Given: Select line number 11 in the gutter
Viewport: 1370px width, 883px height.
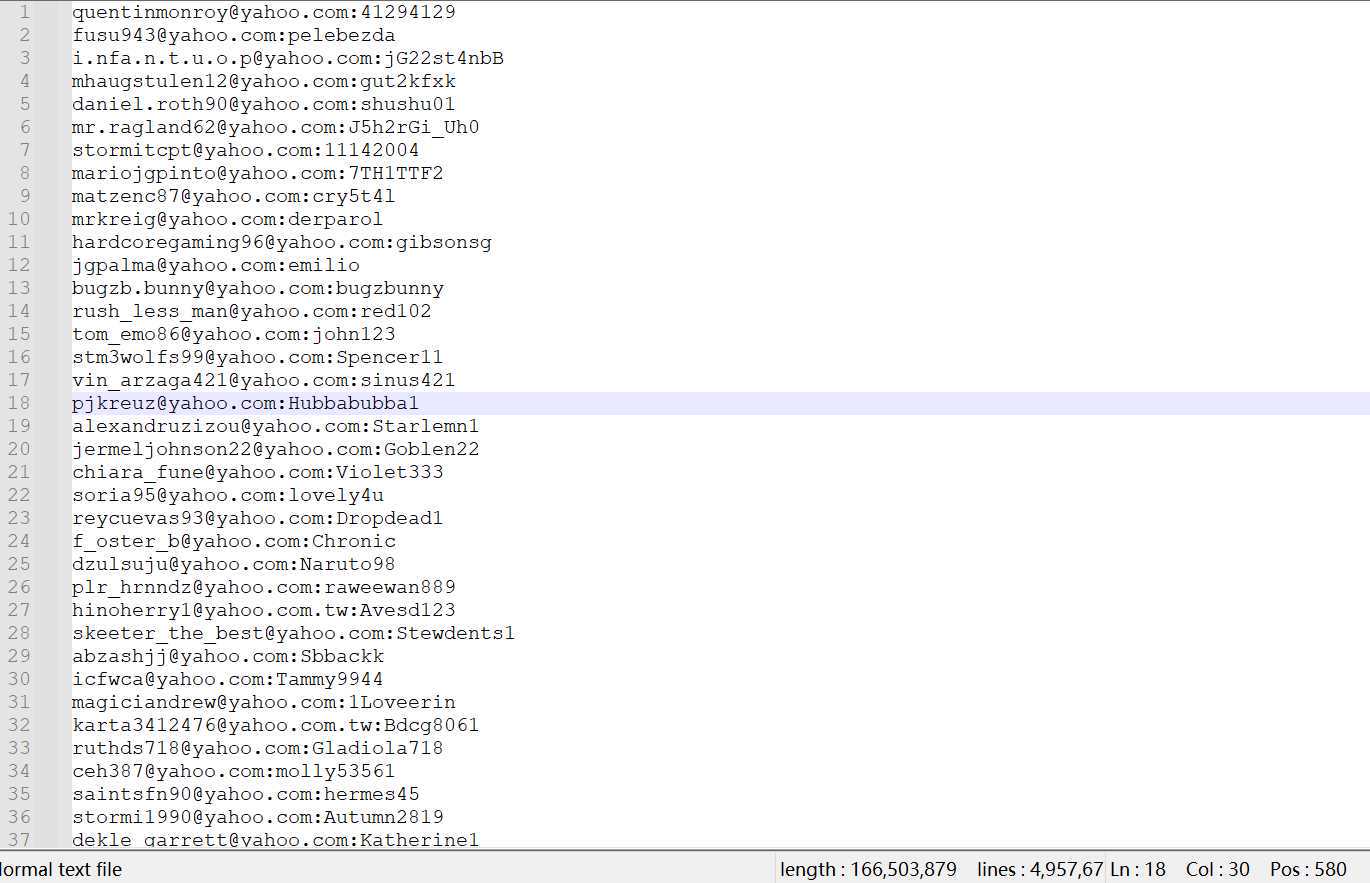Looking at the screenshot, I should click(19, 242).
